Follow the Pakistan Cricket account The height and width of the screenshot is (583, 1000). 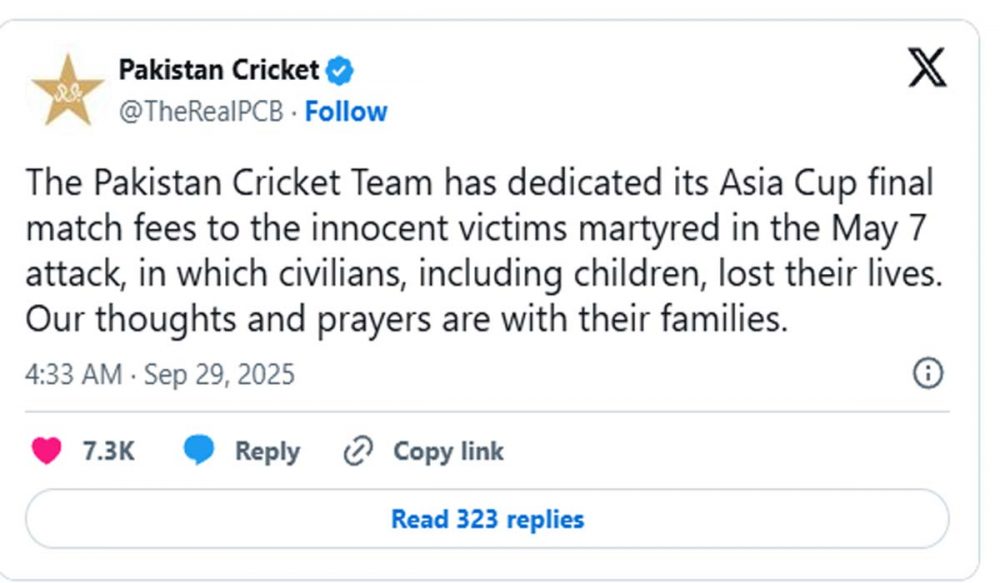tap(346, 111)
